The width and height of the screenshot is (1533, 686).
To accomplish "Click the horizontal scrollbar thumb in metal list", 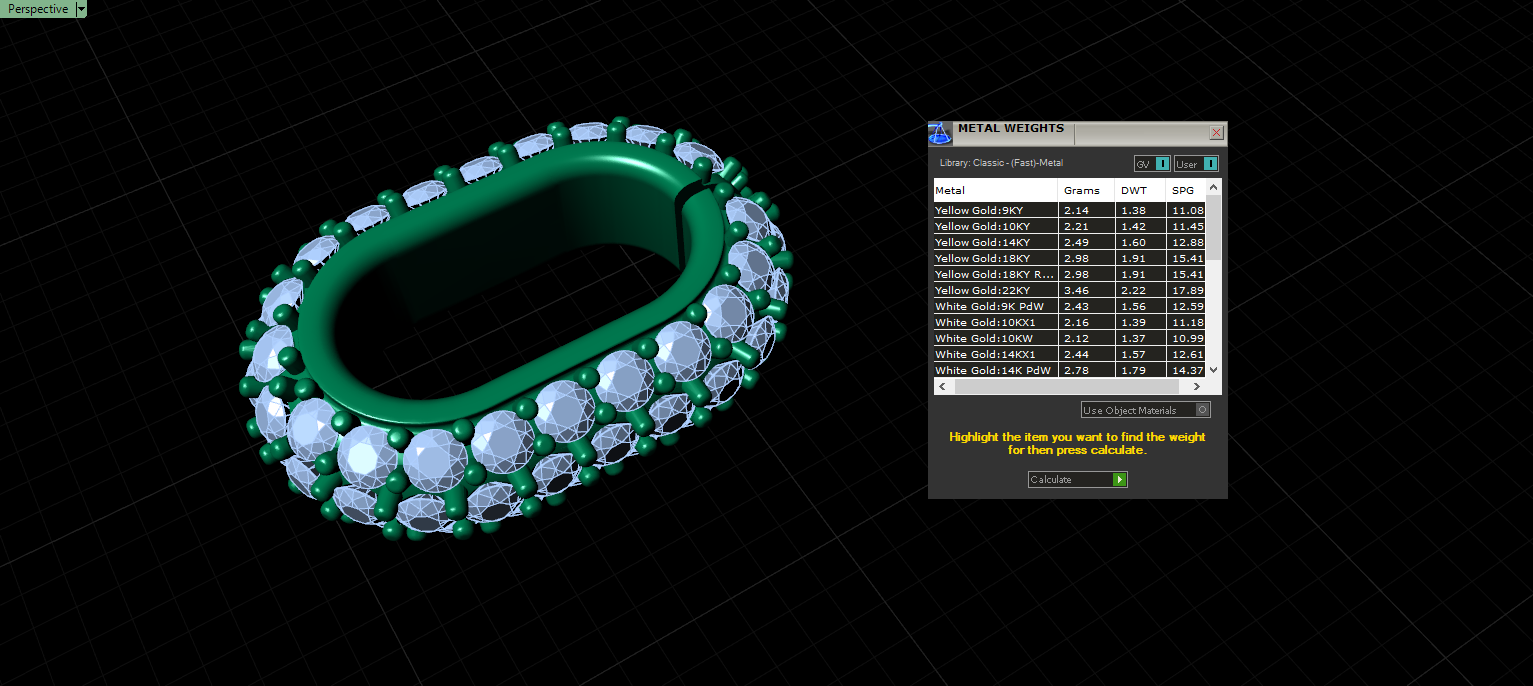I will click(1065, 386).
